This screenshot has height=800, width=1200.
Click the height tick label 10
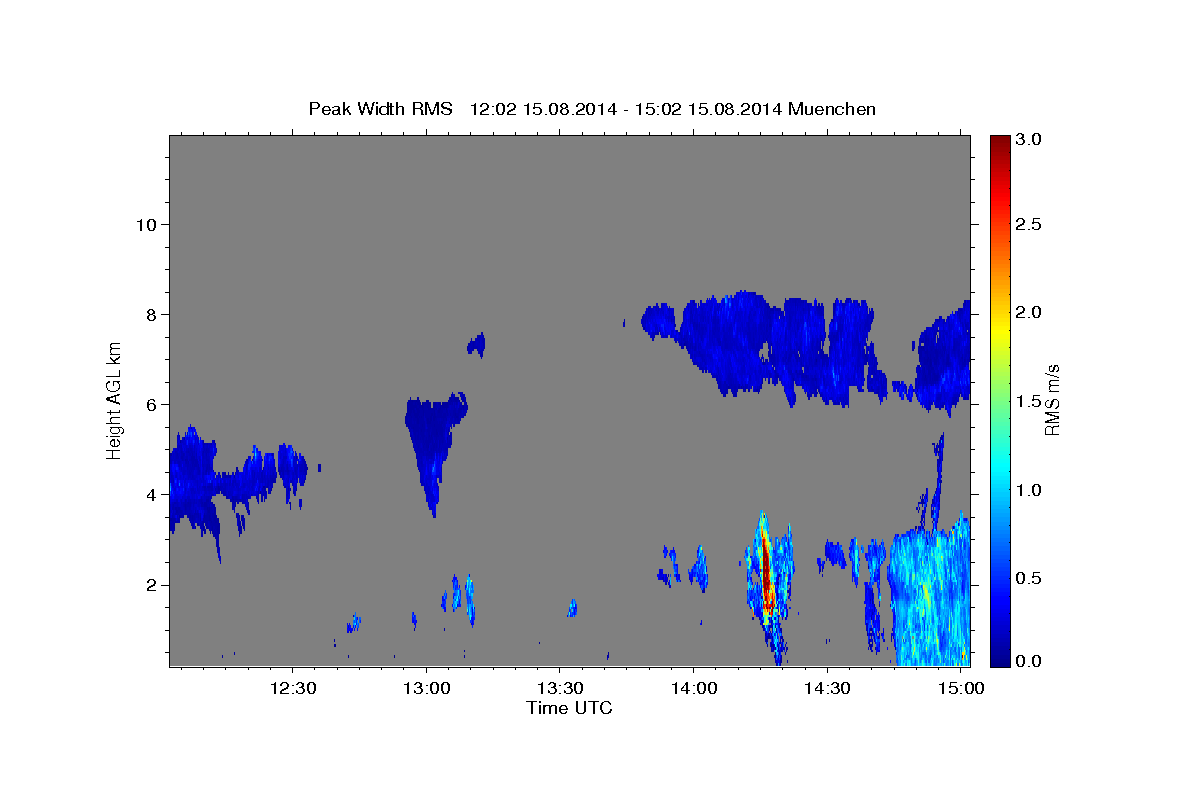[x=146, y=224]
